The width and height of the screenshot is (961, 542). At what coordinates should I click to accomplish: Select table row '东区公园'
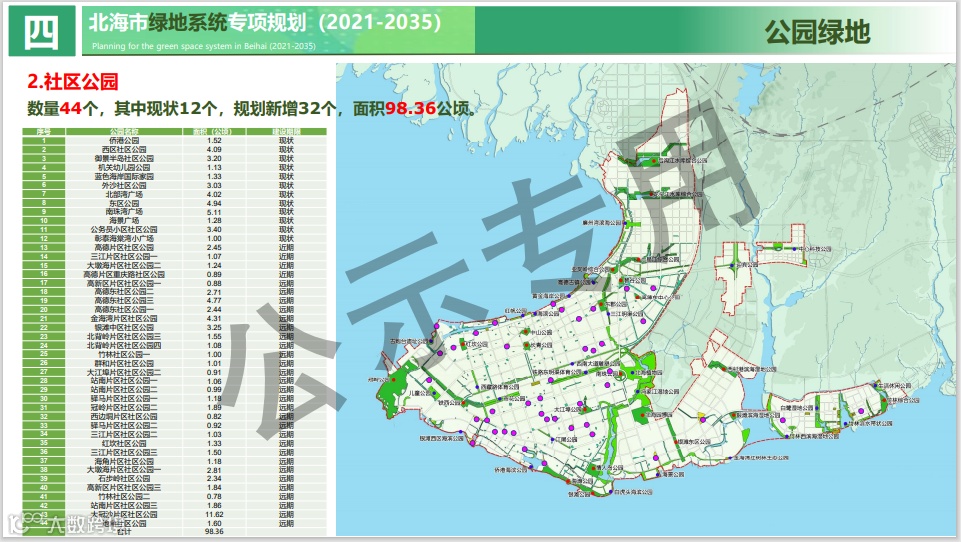pos(175,203)
